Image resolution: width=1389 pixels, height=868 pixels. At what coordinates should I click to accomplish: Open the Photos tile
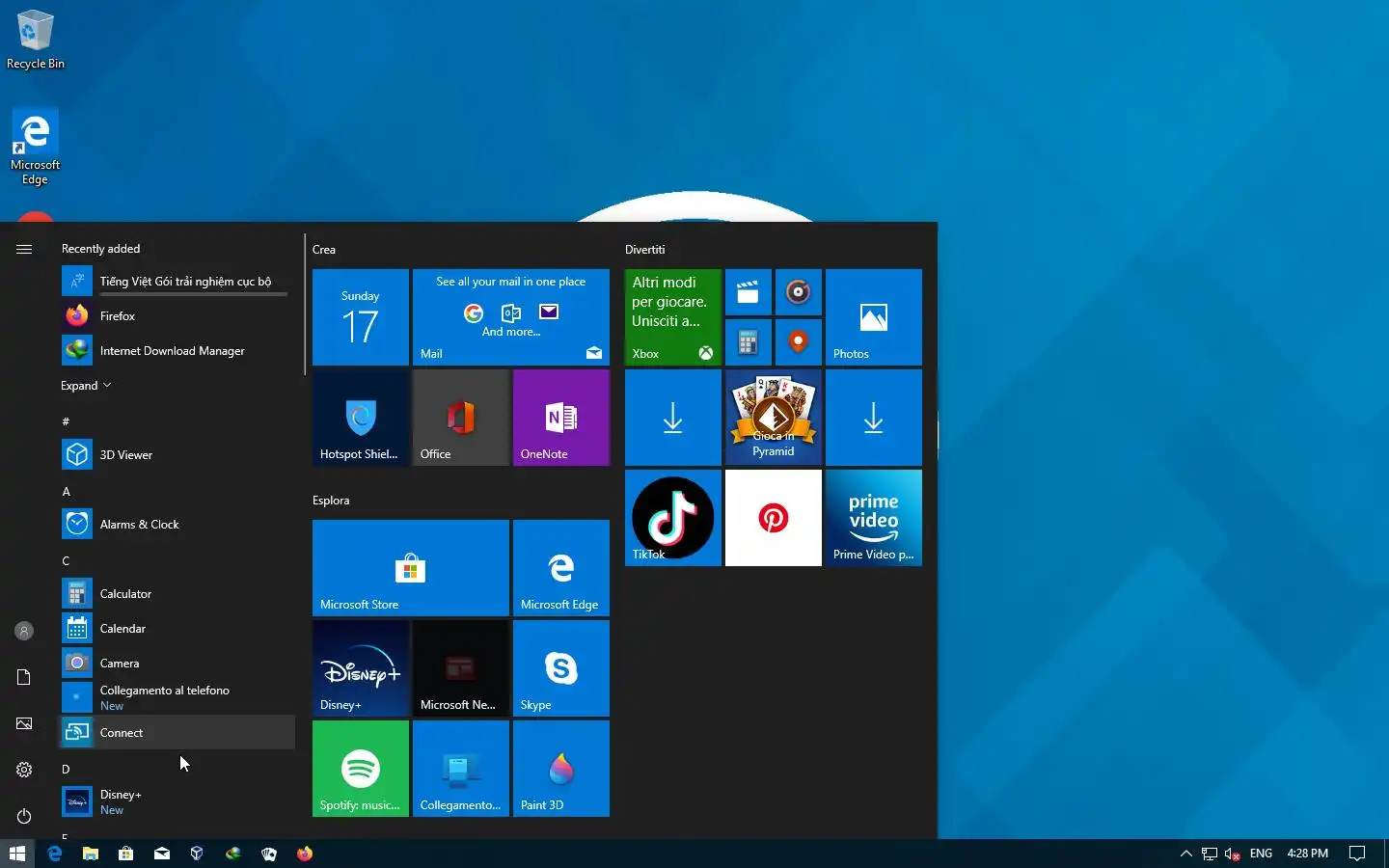click(x=874, y=317)
